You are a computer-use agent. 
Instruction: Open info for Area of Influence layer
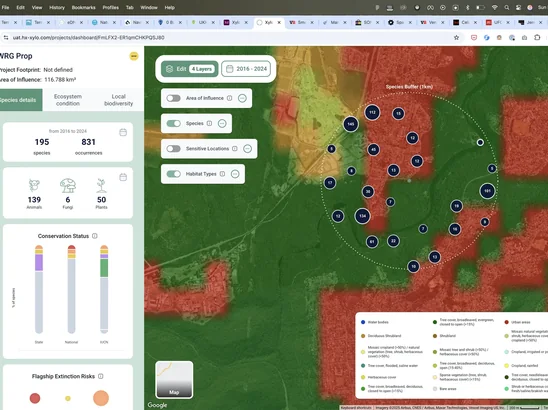pyautogui.click(x=230, y=98)
